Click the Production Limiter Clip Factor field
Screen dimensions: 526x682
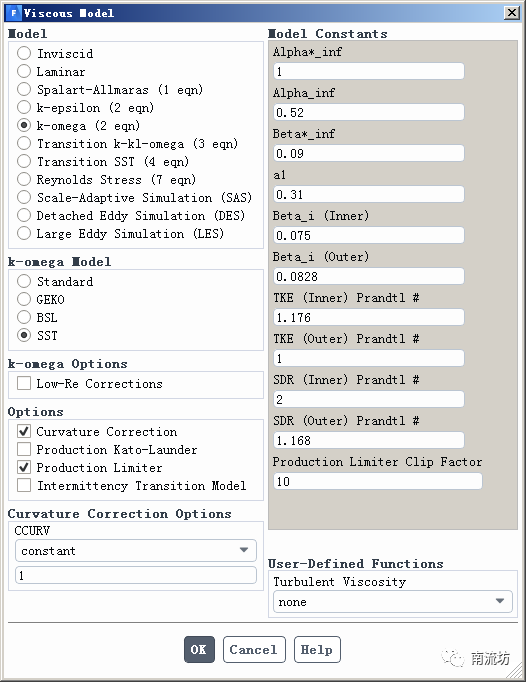[378, 481]
